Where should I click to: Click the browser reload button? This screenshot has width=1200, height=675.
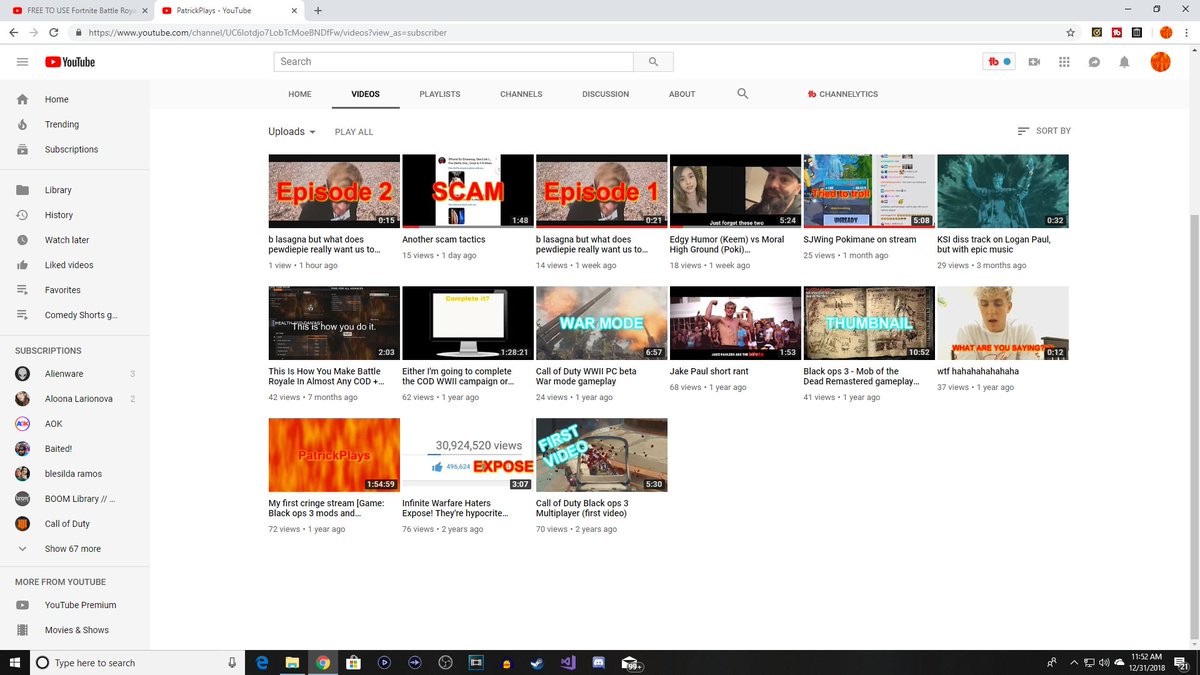(56, 32)
